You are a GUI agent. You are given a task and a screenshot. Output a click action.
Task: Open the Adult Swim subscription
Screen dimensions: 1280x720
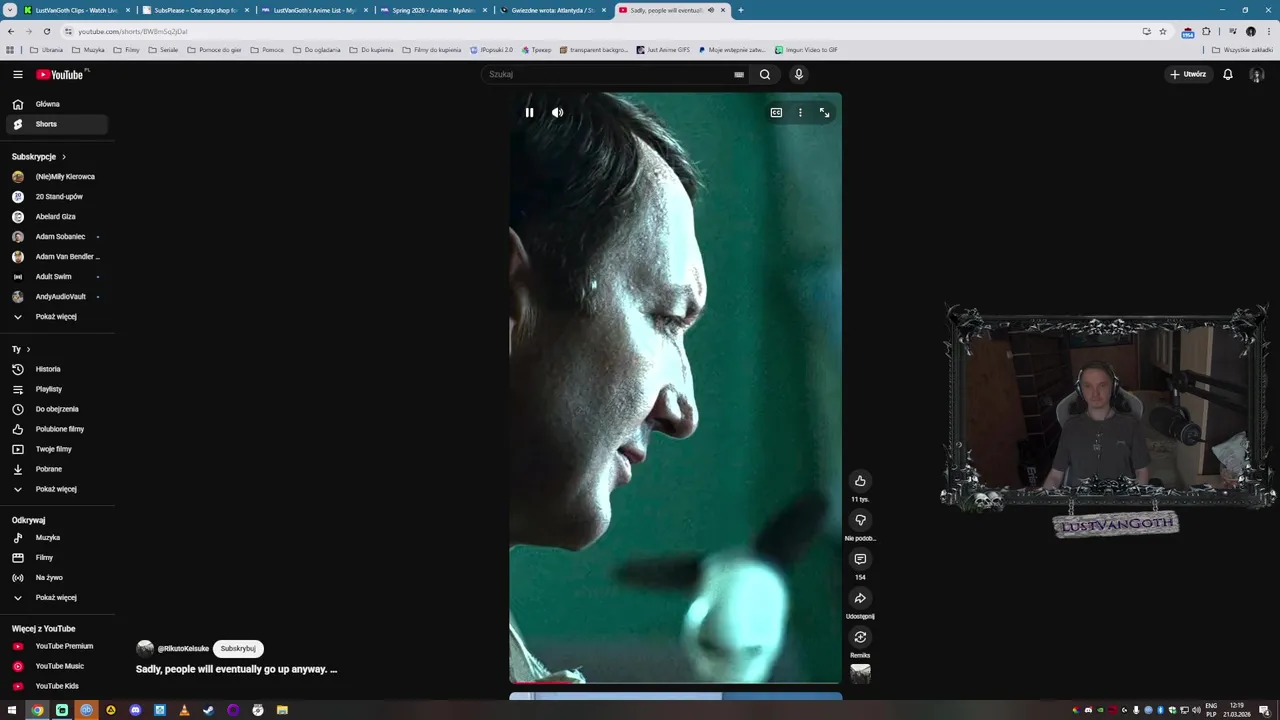57,277
